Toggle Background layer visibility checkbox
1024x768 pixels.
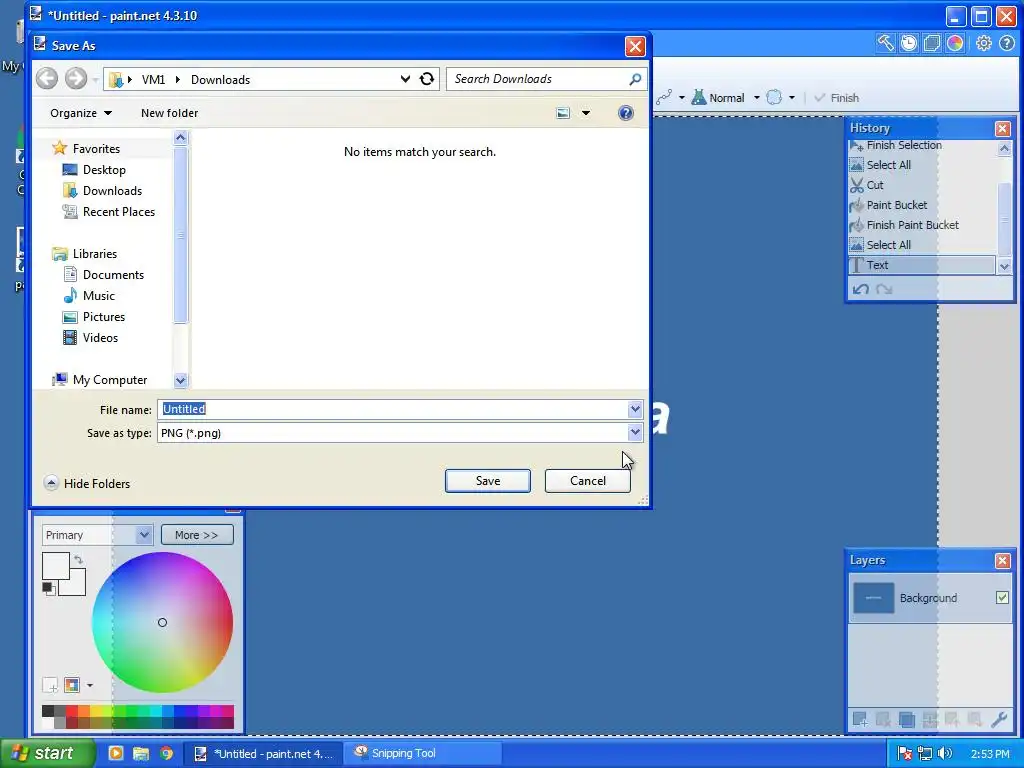tap(1002, 598)
